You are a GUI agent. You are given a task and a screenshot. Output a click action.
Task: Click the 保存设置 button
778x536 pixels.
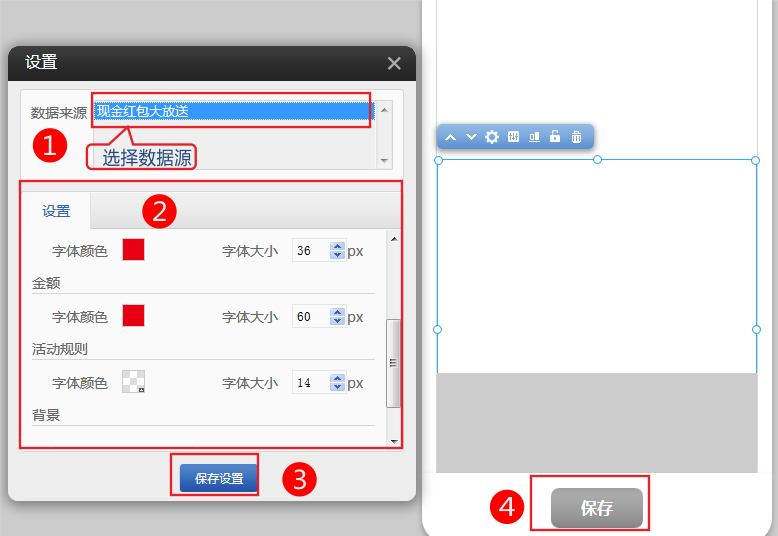coord(219,479)
